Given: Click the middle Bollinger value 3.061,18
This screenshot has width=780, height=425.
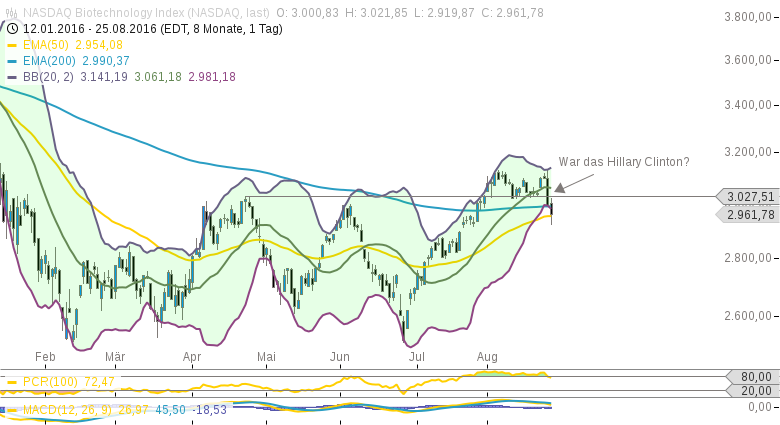Looking at the screenshot, I should (158, 77).
